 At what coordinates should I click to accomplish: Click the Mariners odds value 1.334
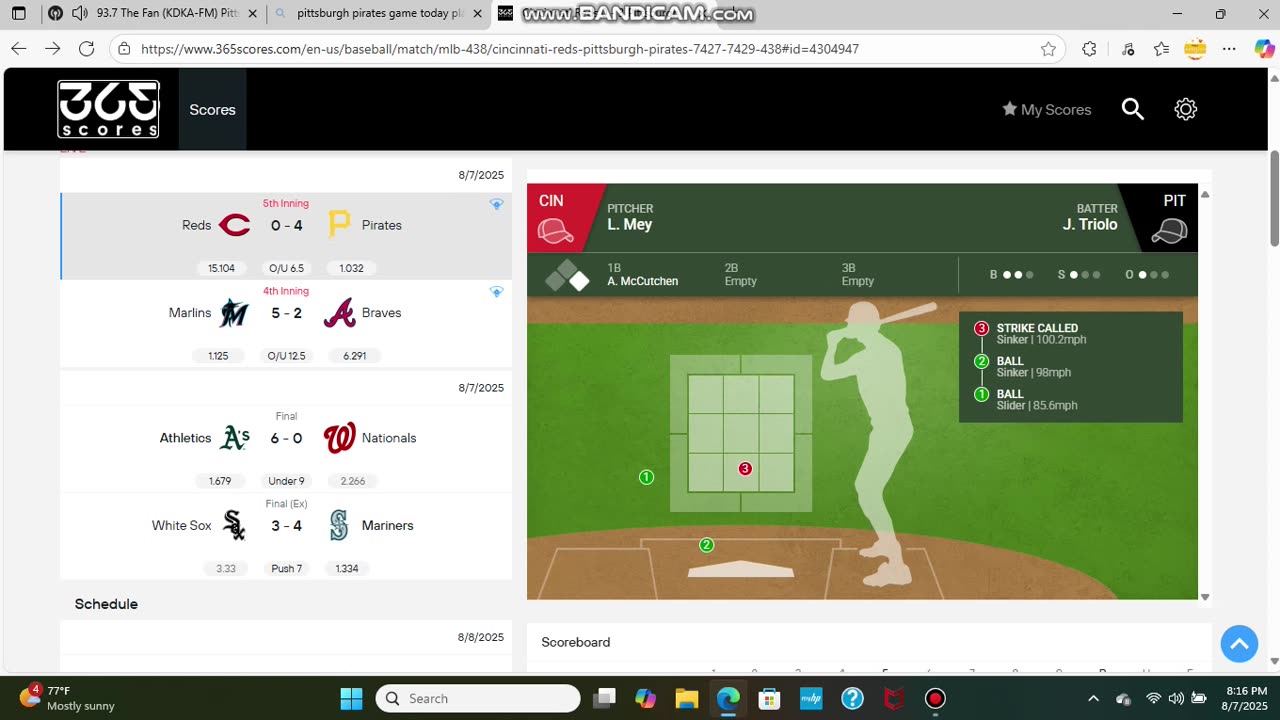point(347,568)
